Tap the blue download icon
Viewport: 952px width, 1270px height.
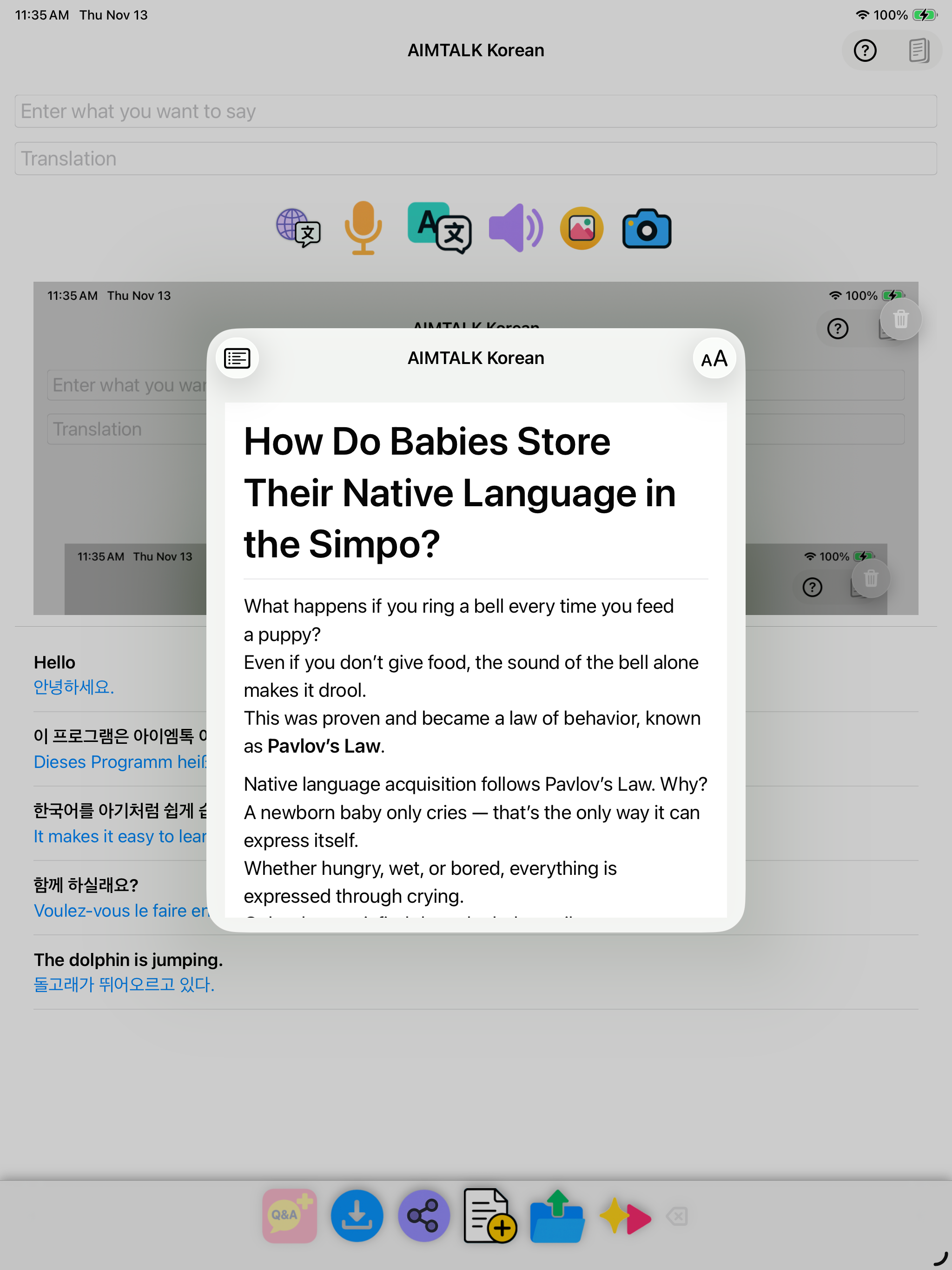357,1216
